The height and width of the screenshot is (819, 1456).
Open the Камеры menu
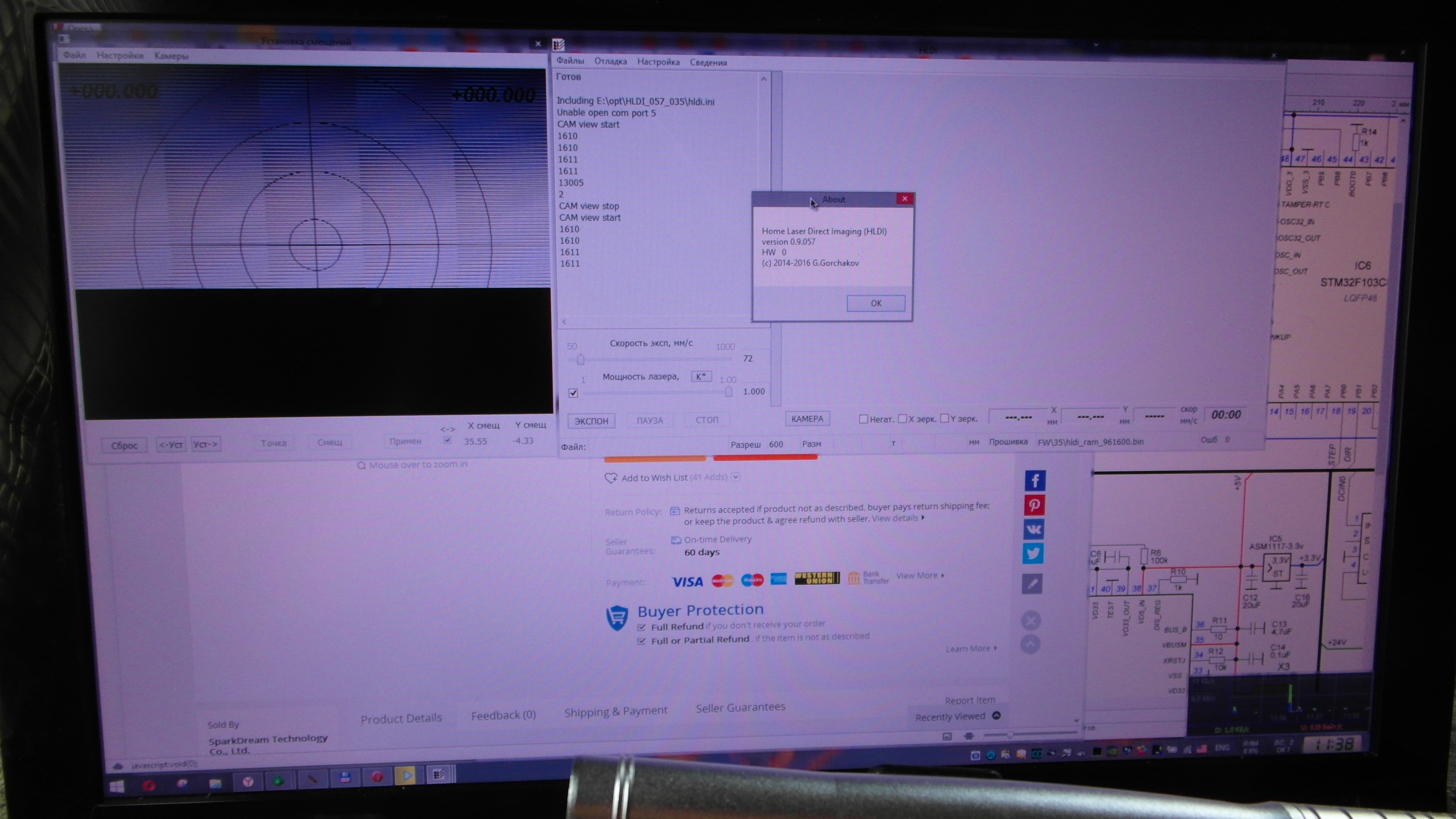(x=171, y=56)
